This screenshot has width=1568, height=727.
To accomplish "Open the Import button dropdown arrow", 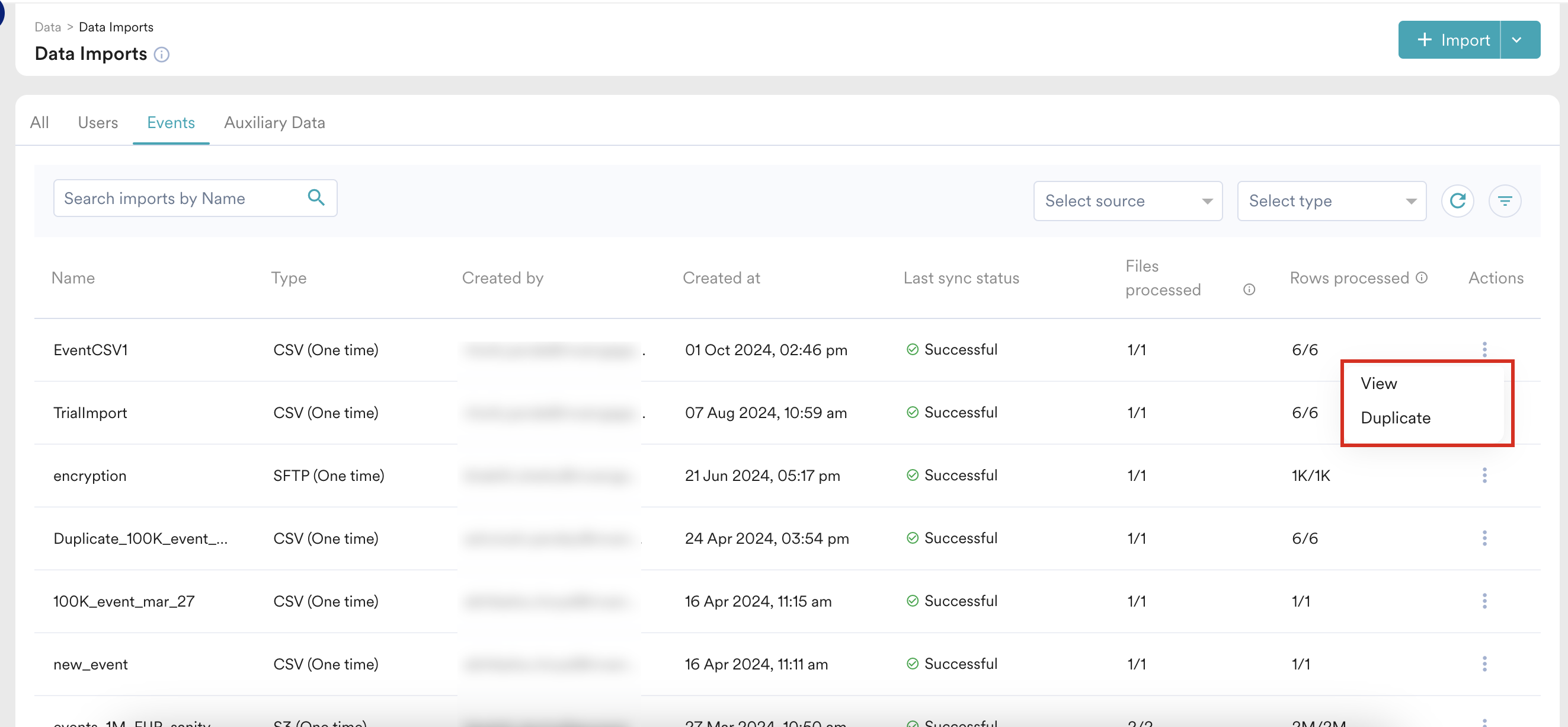I will click(x=1517, y=40).
